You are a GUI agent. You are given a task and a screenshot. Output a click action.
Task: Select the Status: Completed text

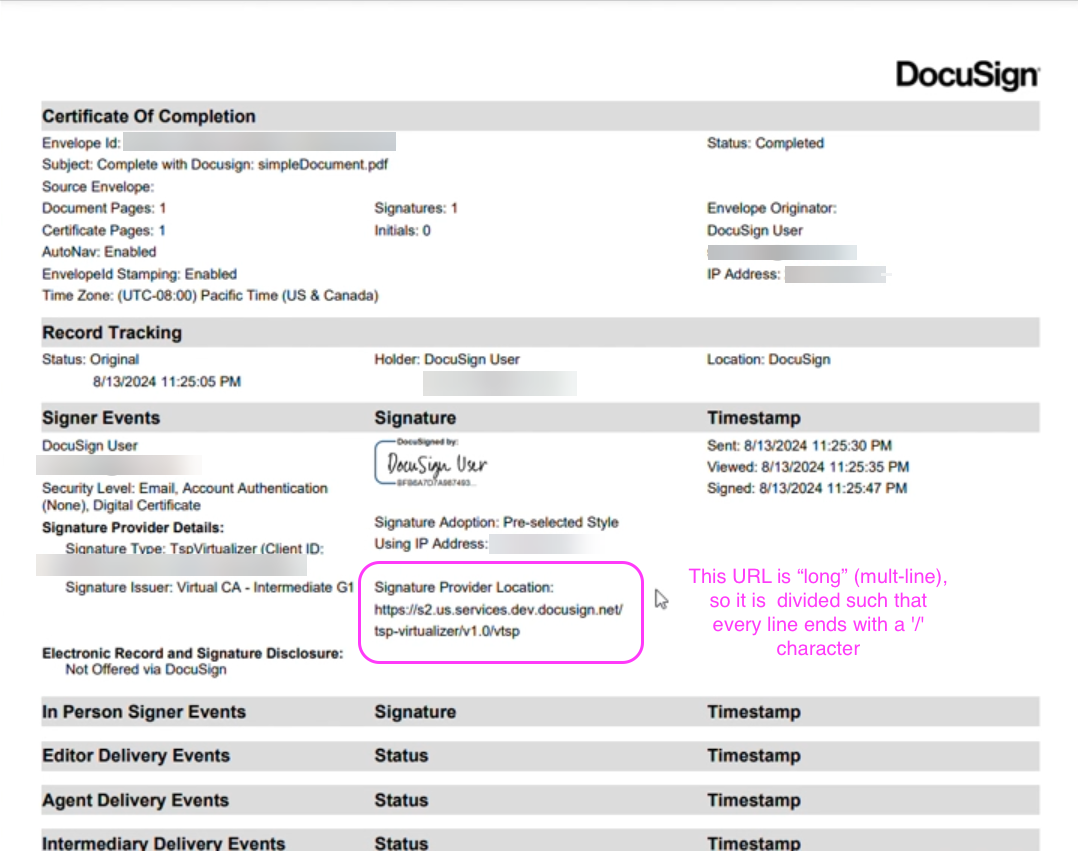pos(765,143)
